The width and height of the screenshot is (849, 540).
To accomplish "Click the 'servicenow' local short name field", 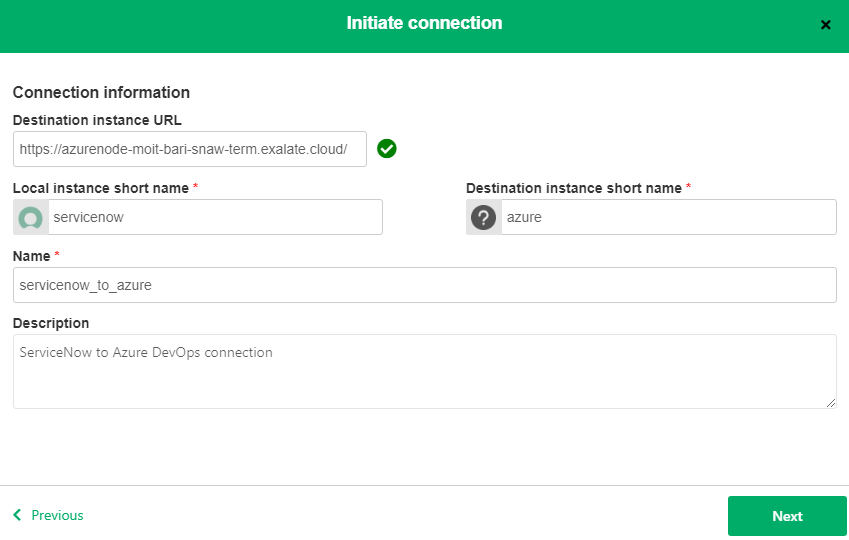I will pos(215,217).
